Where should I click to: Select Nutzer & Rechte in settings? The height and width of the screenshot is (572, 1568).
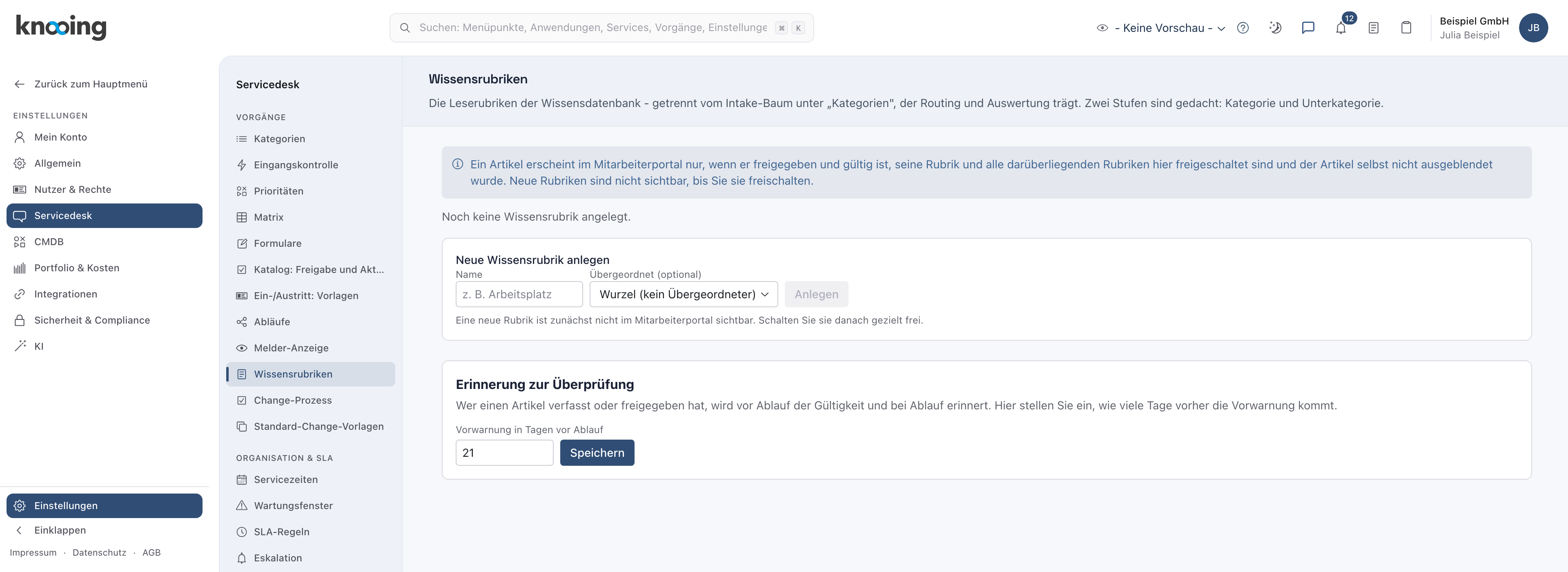105,190
